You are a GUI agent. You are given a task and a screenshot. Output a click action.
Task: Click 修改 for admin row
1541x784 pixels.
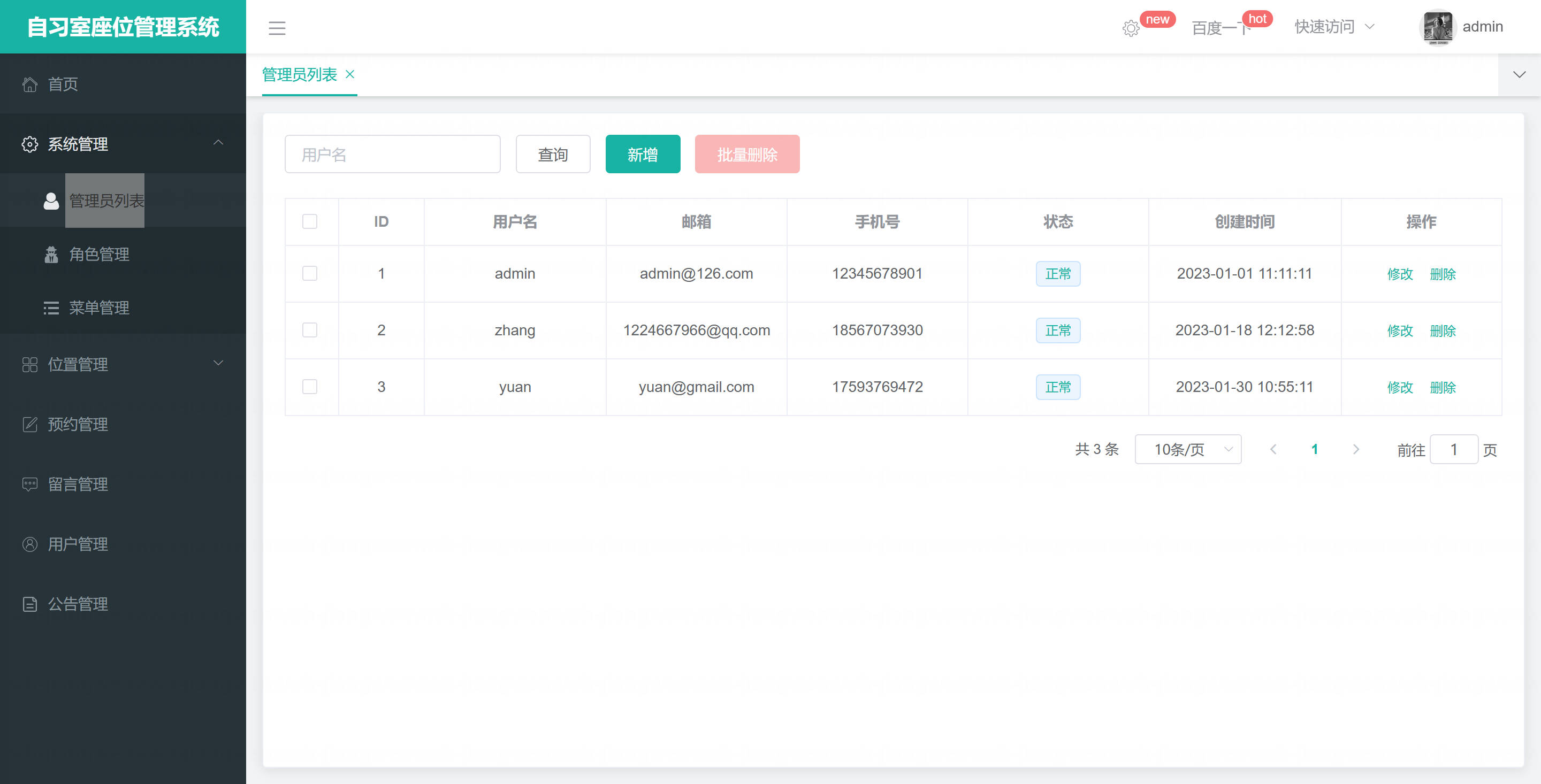pyautogui.click(x=1400, y=274)
